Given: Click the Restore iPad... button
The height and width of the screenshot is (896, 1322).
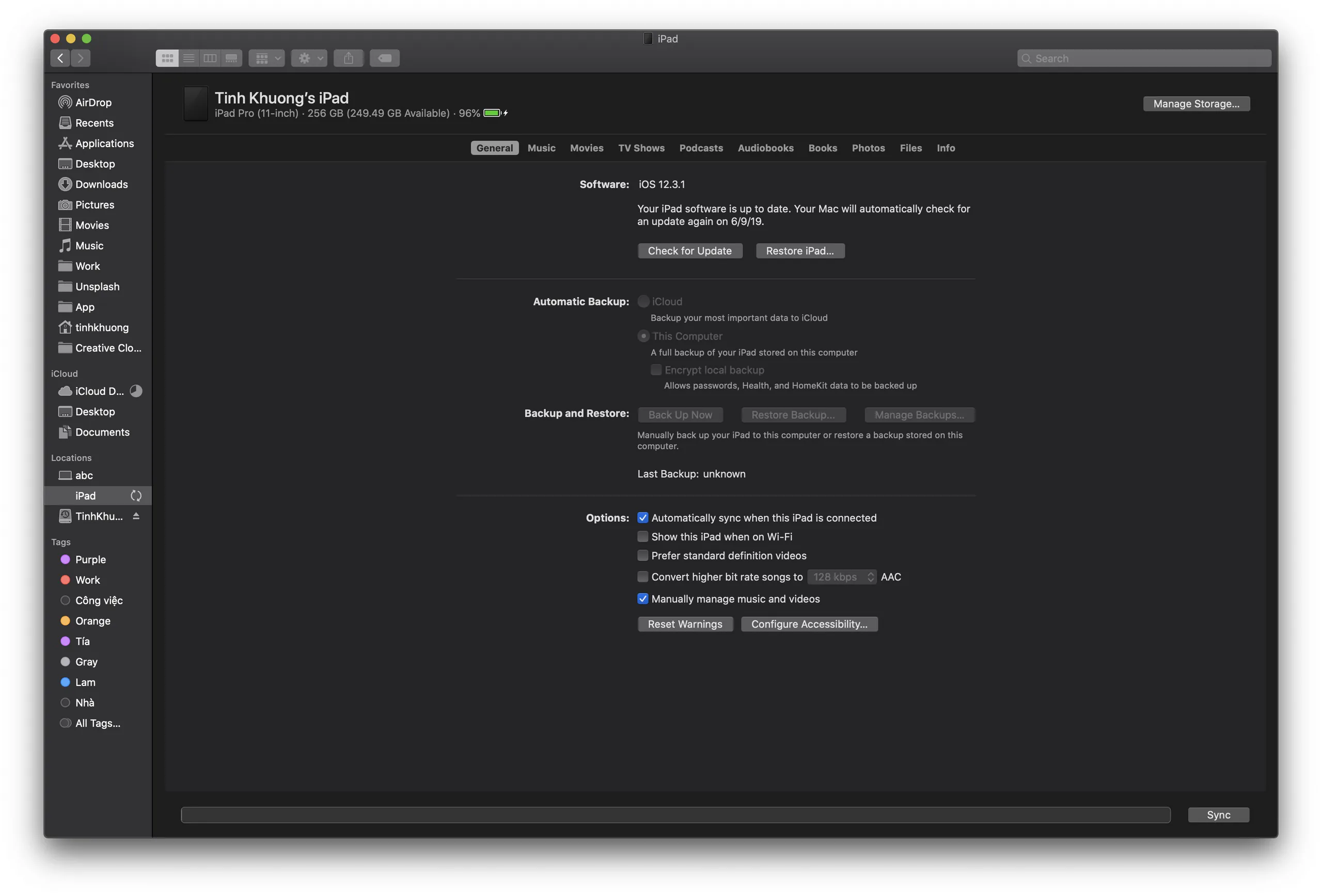Looking at the screenshot, I should (x=800, y=251).
